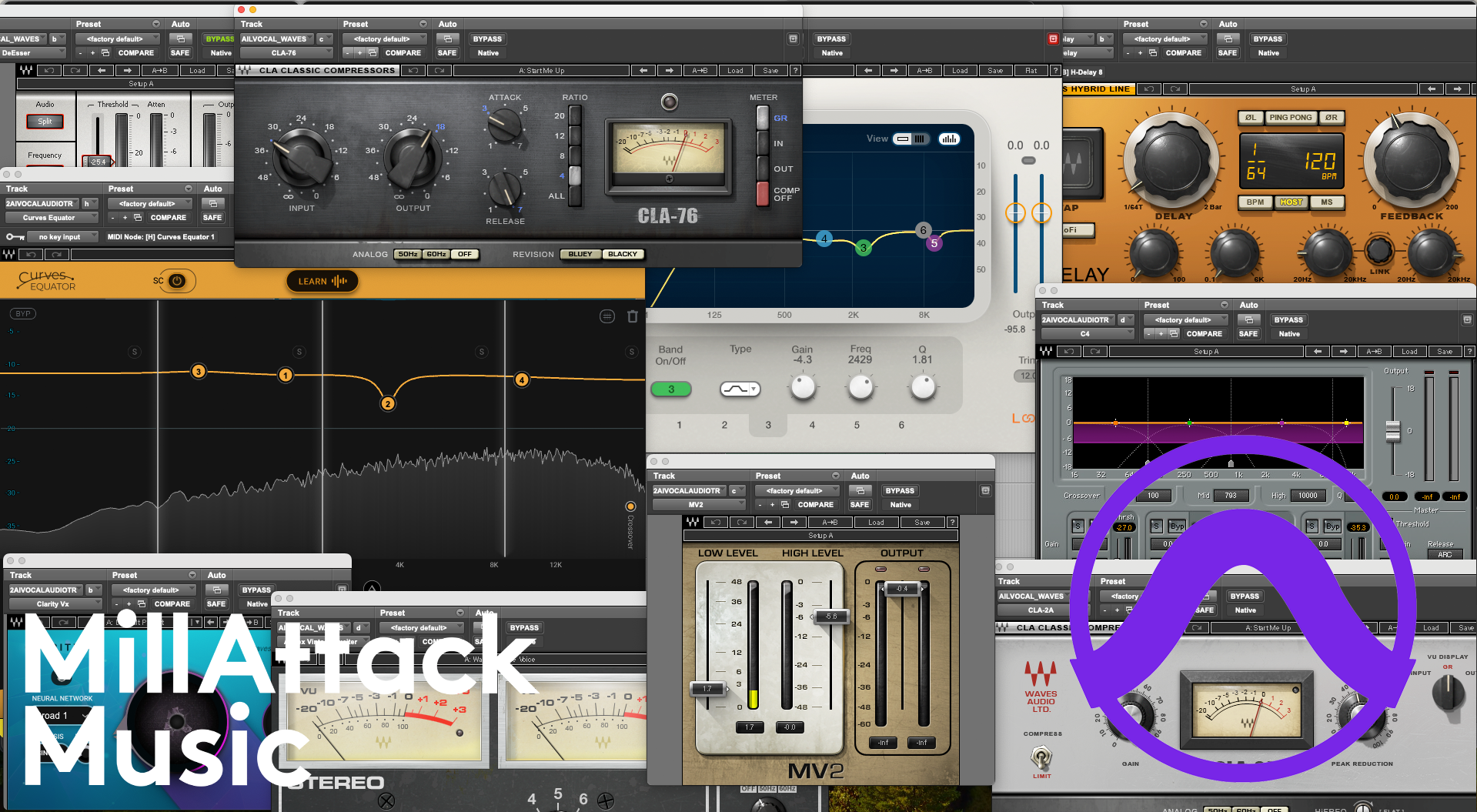Image resolution: width=1477 pixels, height=812 pixels.
Task: Click the MV2 Low Level fader handle
Action: (x=707, y=689)
